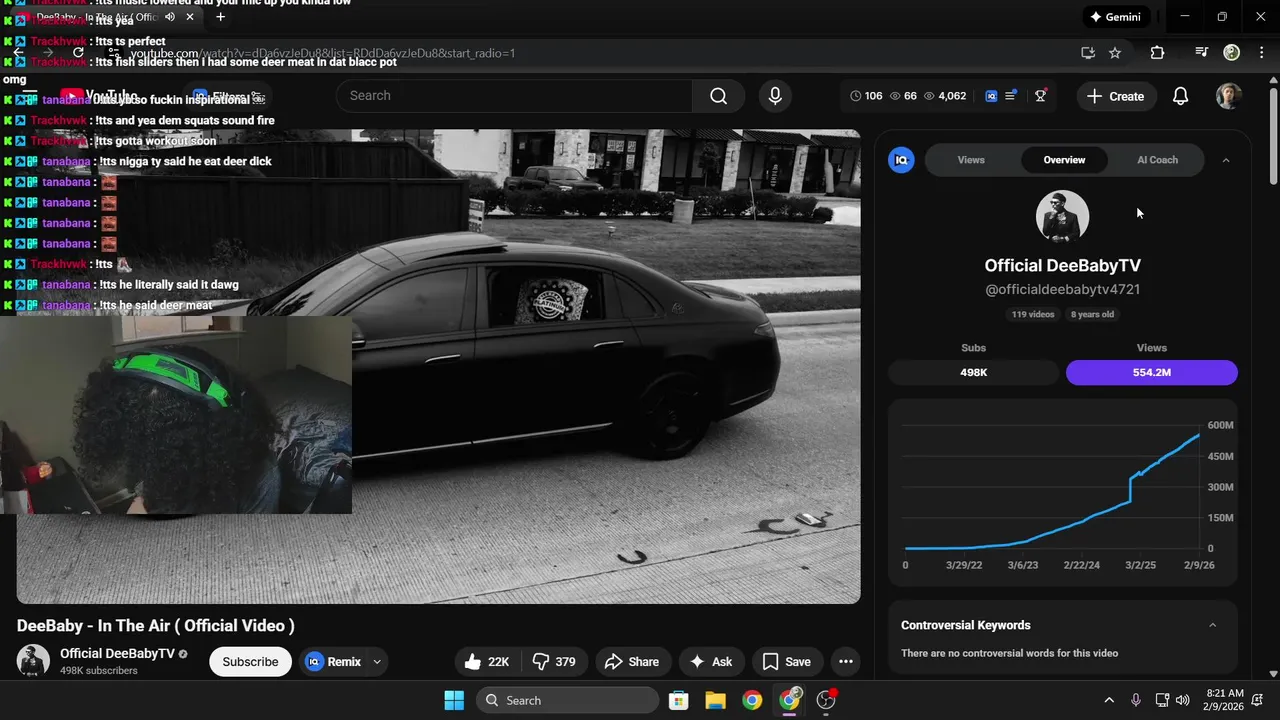Image resolution: width=1280 pixels, height=720 pixels.
Task: Open the Chrome profile avatar
Action: pos(1232,52)
